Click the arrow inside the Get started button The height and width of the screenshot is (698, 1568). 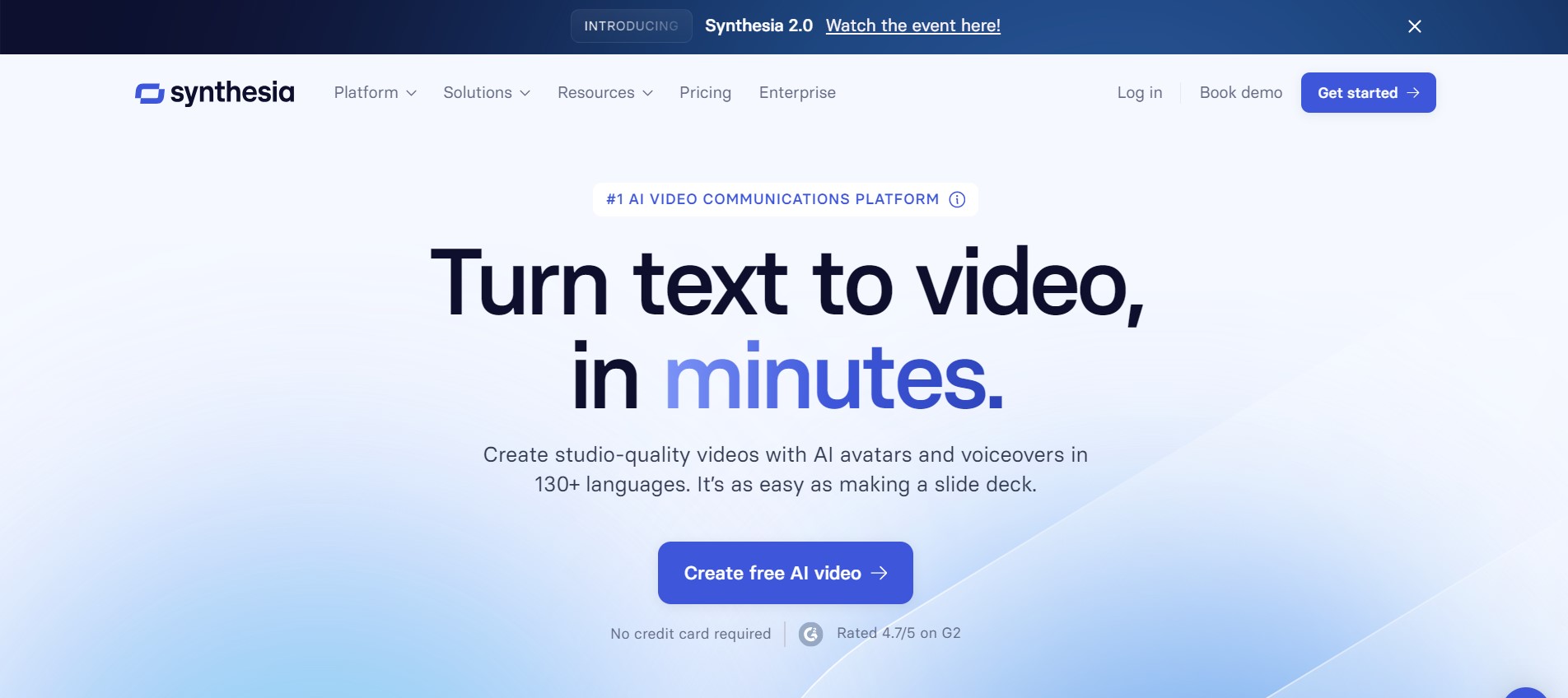click(1413, 93)
